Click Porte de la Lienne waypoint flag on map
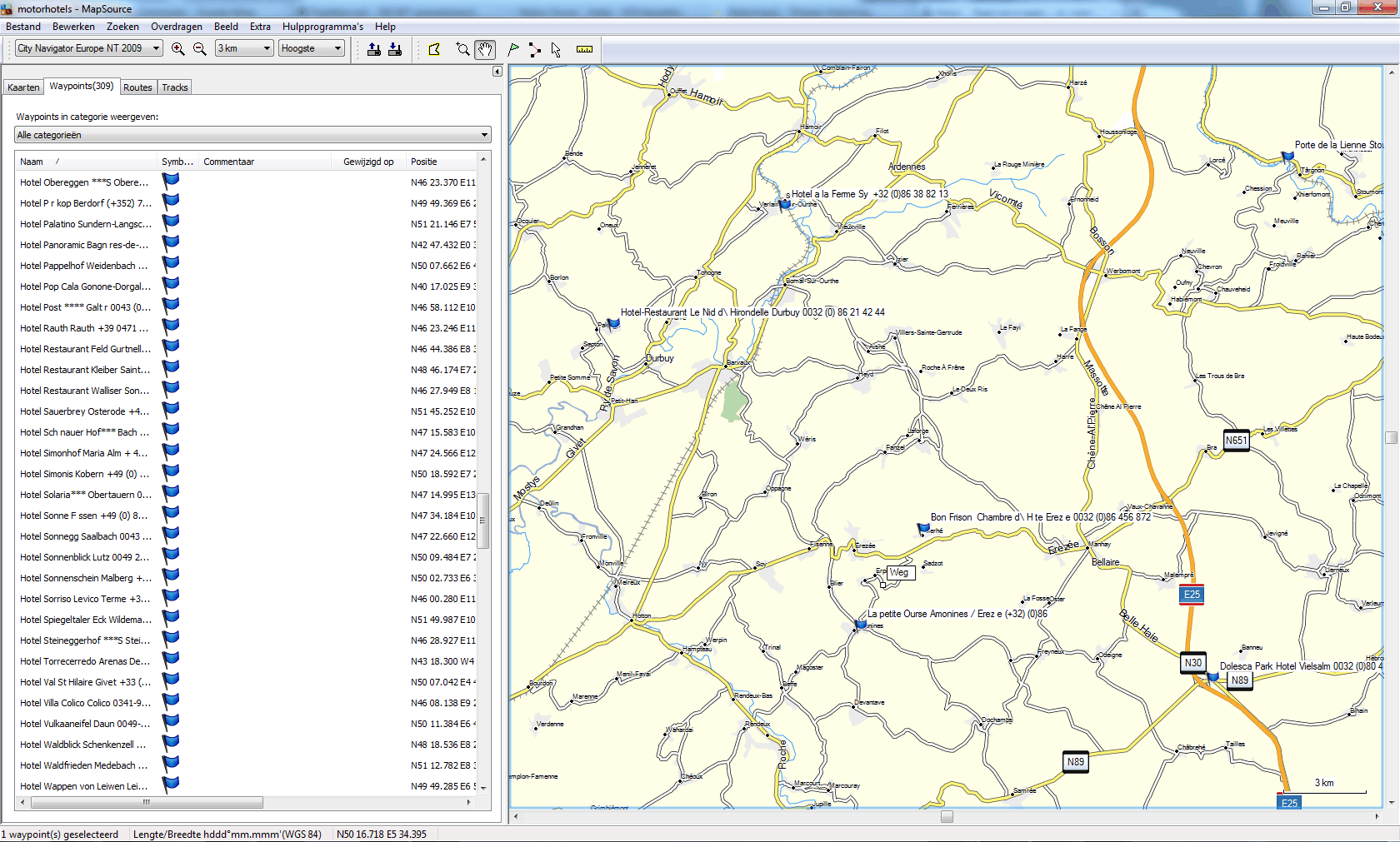The height and width of the screenshot is (842, 1400). tap(1287, 157)
